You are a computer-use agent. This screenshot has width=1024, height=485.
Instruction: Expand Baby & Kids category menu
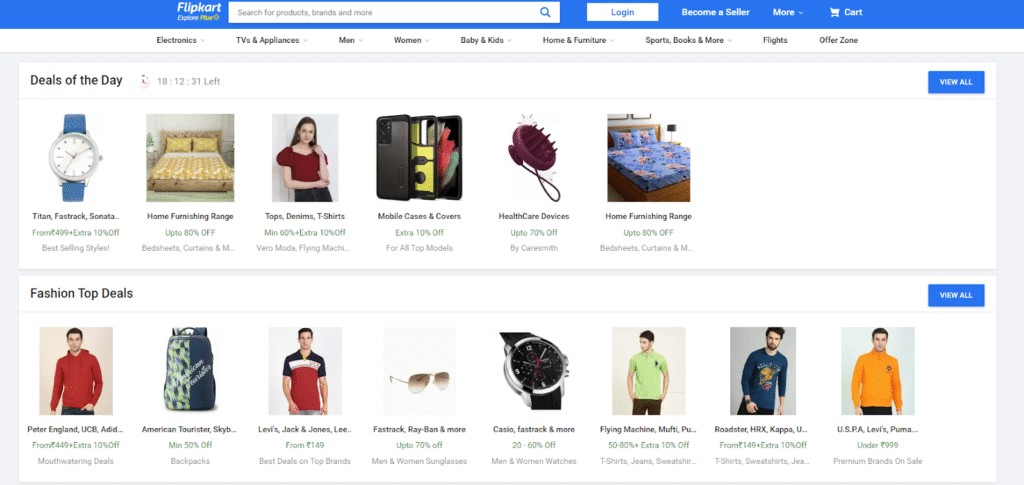pos(486,40)
